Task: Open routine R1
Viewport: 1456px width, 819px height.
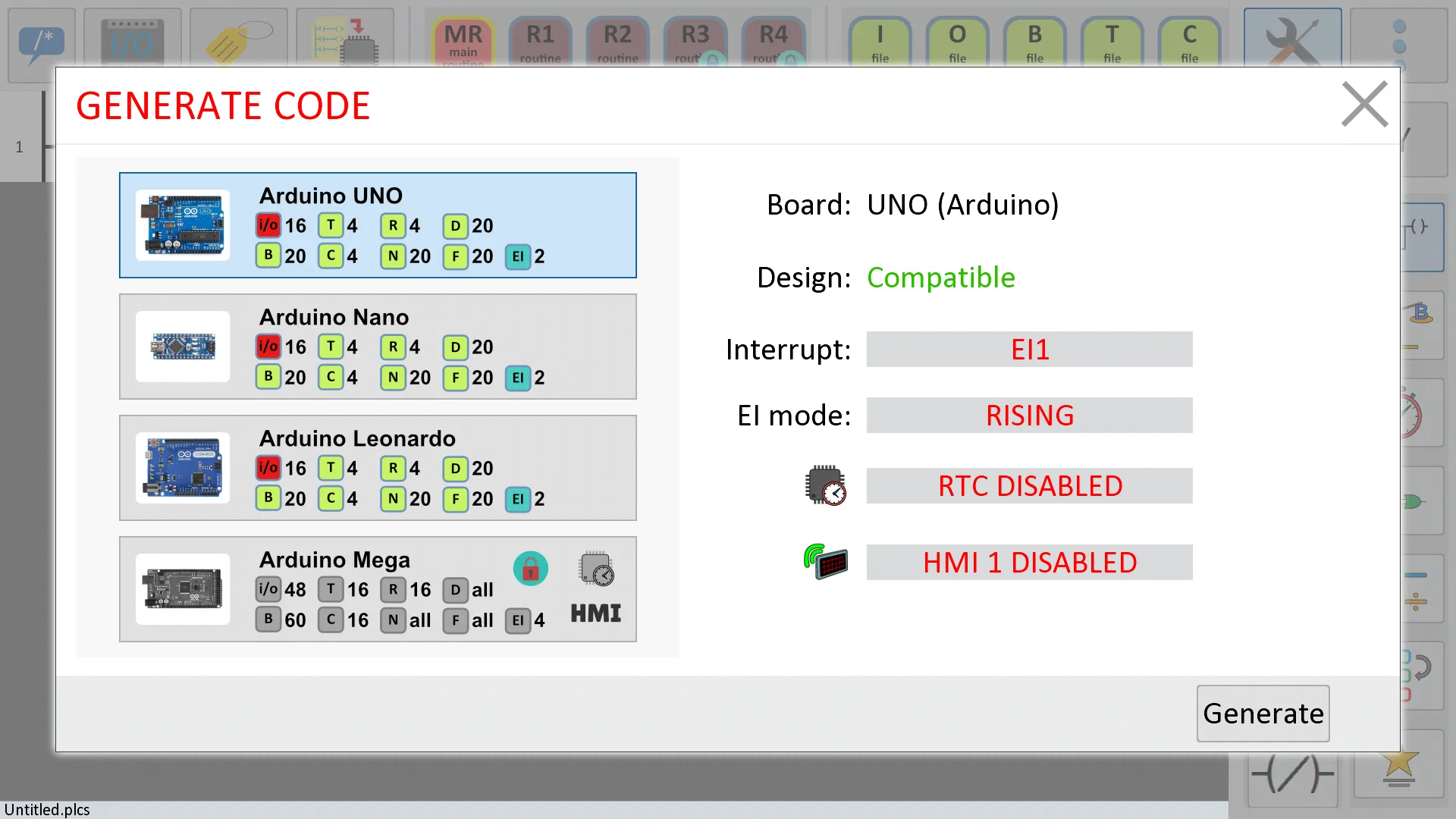Action: click(540, 42)
